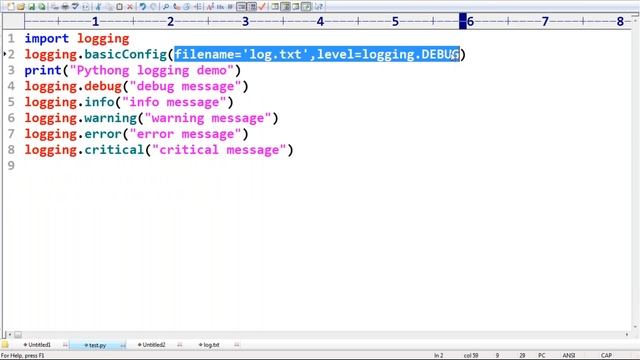The image size is (640, 360).
Task: Click the folder icon beside document tabs
Action: (x=5, y=344)
